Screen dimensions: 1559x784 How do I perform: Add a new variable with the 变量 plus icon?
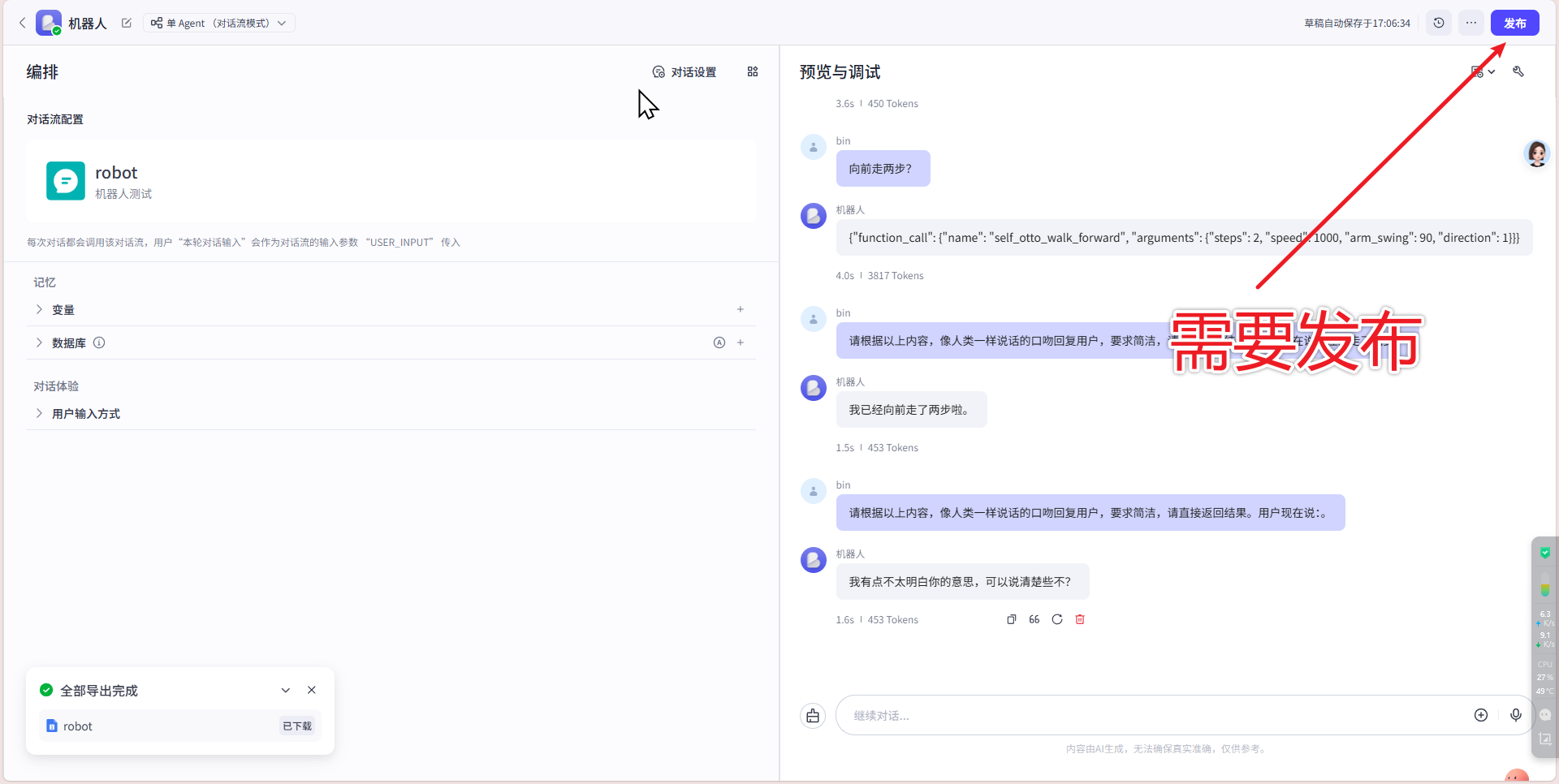click(741, 309)
